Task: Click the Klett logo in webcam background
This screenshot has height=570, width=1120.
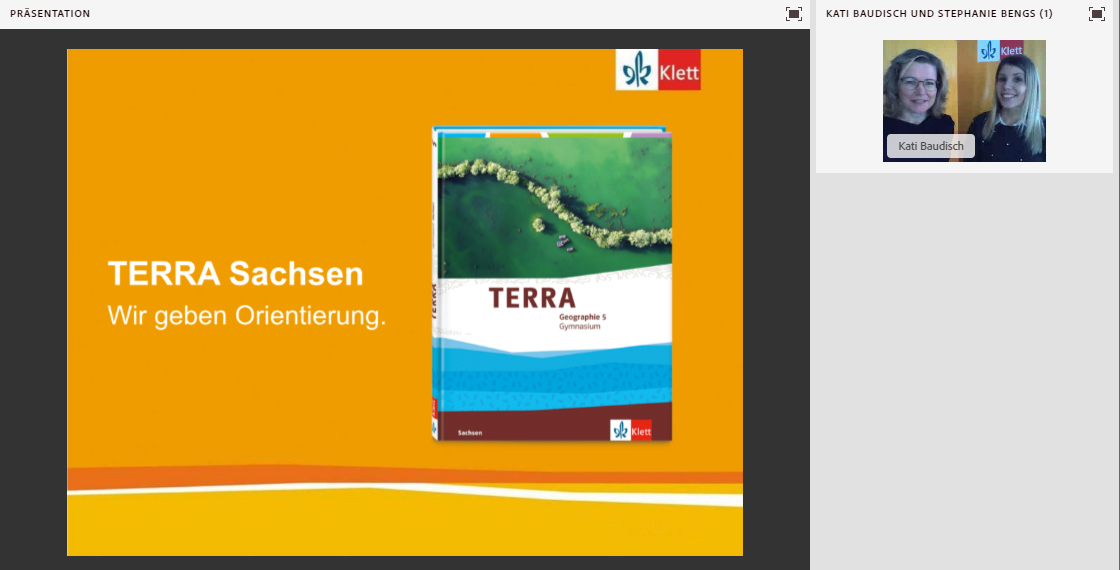Action: point(1000,51)
